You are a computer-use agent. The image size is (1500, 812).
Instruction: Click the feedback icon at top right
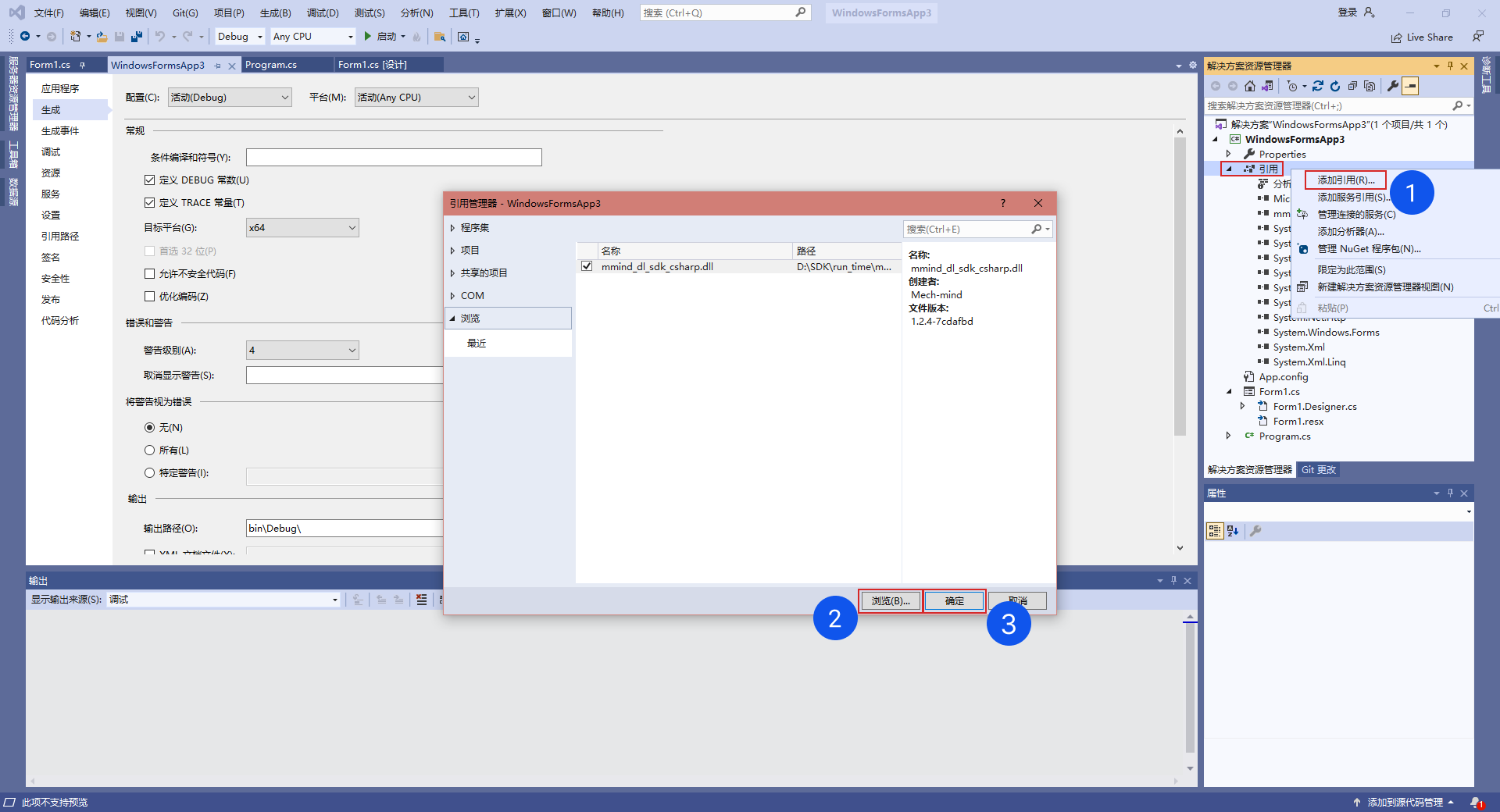coord(1477,37)
